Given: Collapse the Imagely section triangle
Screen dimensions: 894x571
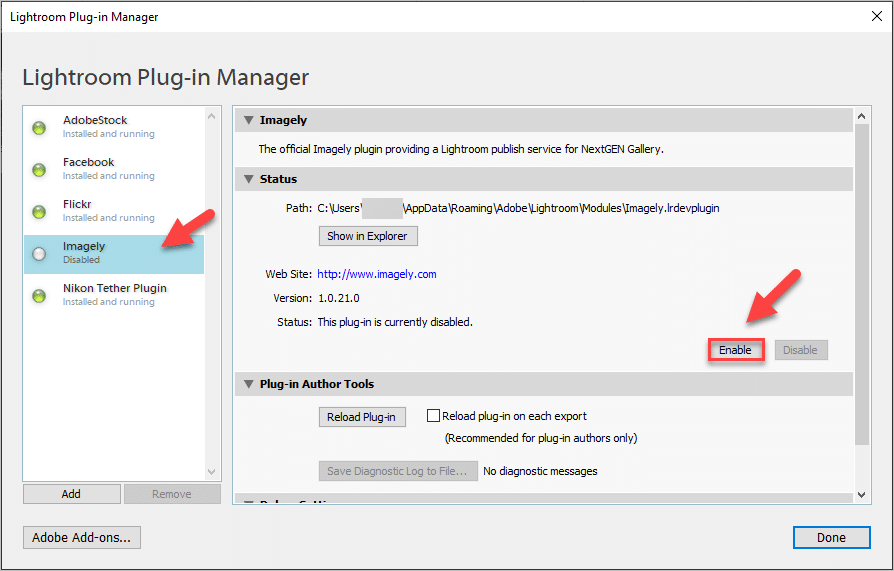Looking at the screenshot, I should click(x=249, y=120).
